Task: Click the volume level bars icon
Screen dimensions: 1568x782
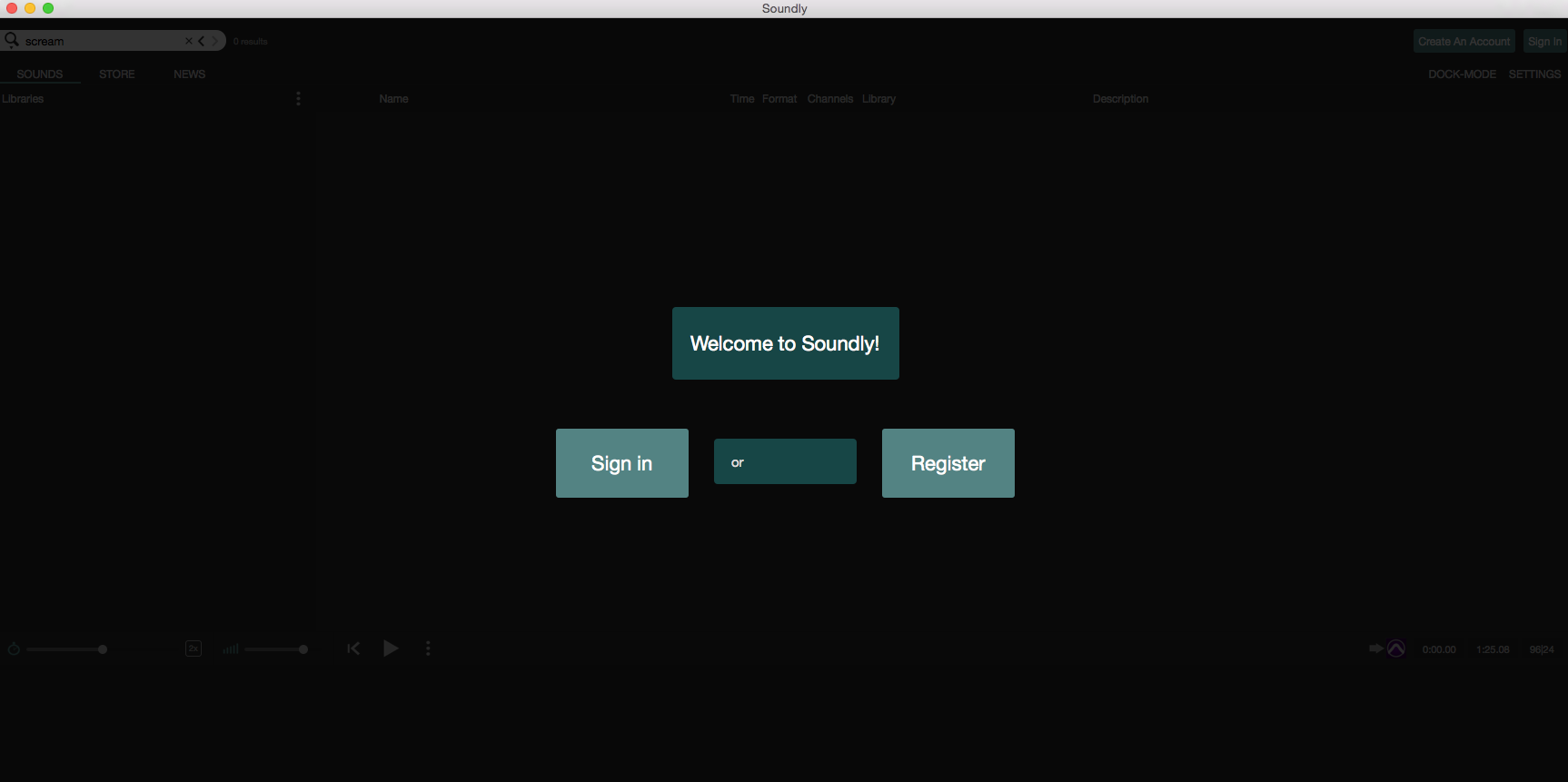Action: click(231, 648)
